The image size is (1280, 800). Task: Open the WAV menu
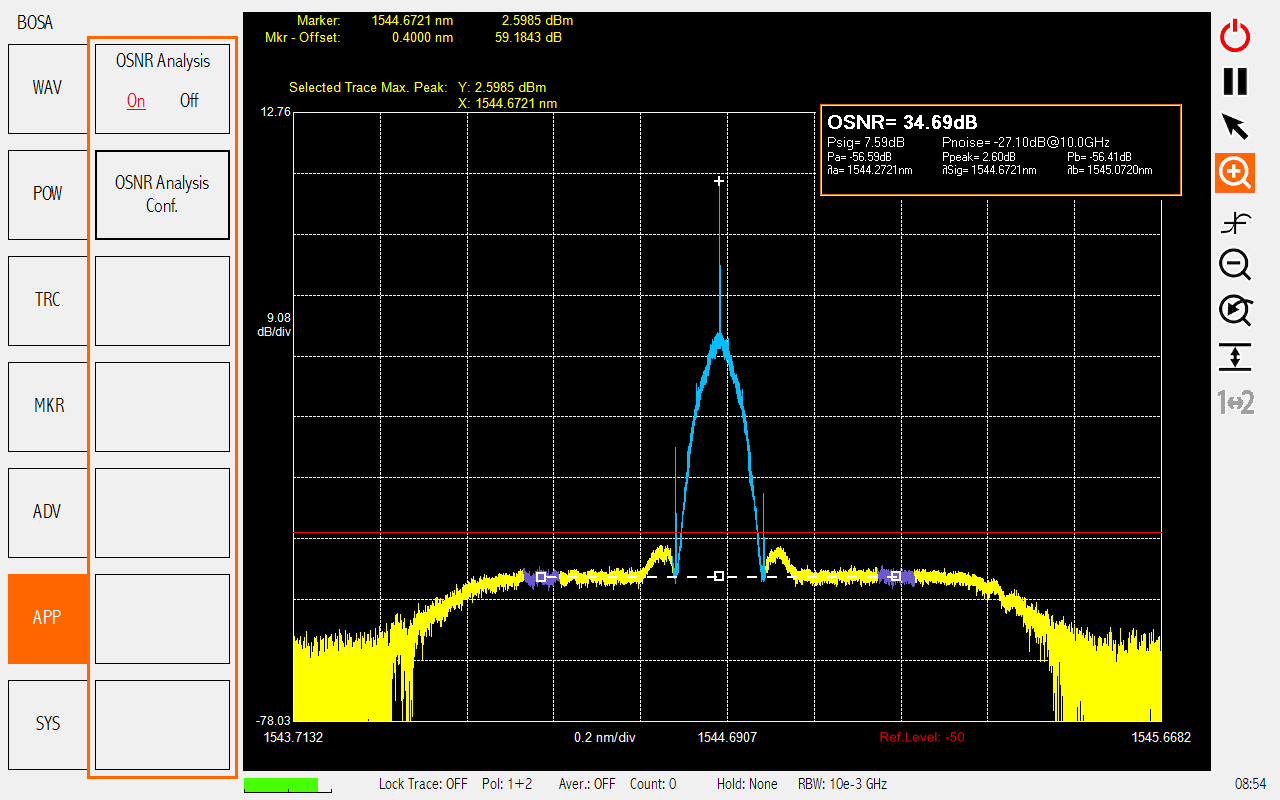click(48, 88)
